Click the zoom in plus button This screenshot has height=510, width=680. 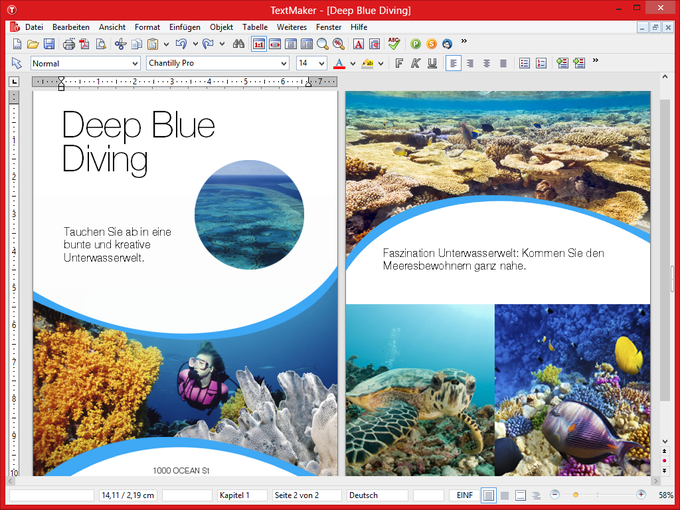click(x=641, y=494)
